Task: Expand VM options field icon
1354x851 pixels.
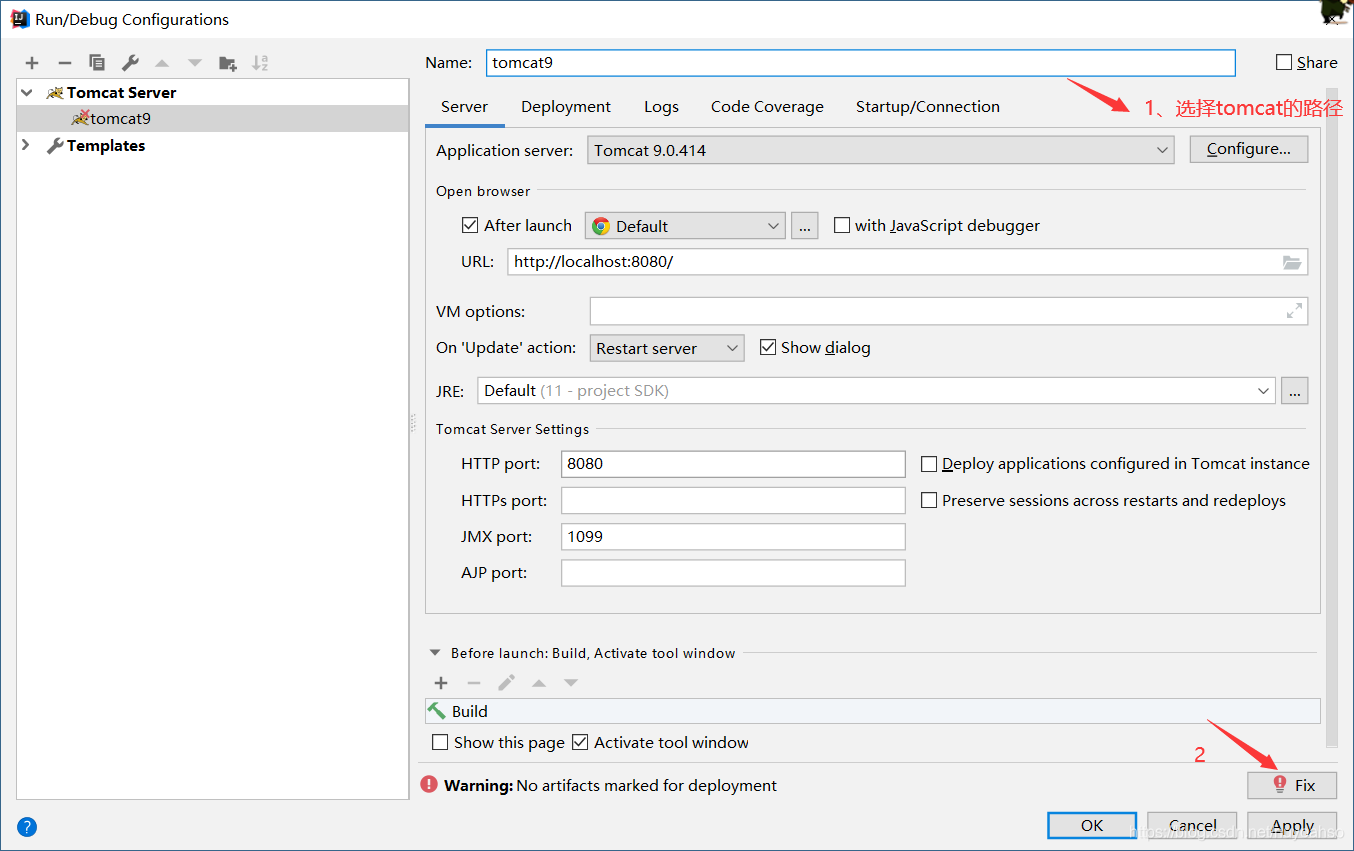Action: (1295, 311)
